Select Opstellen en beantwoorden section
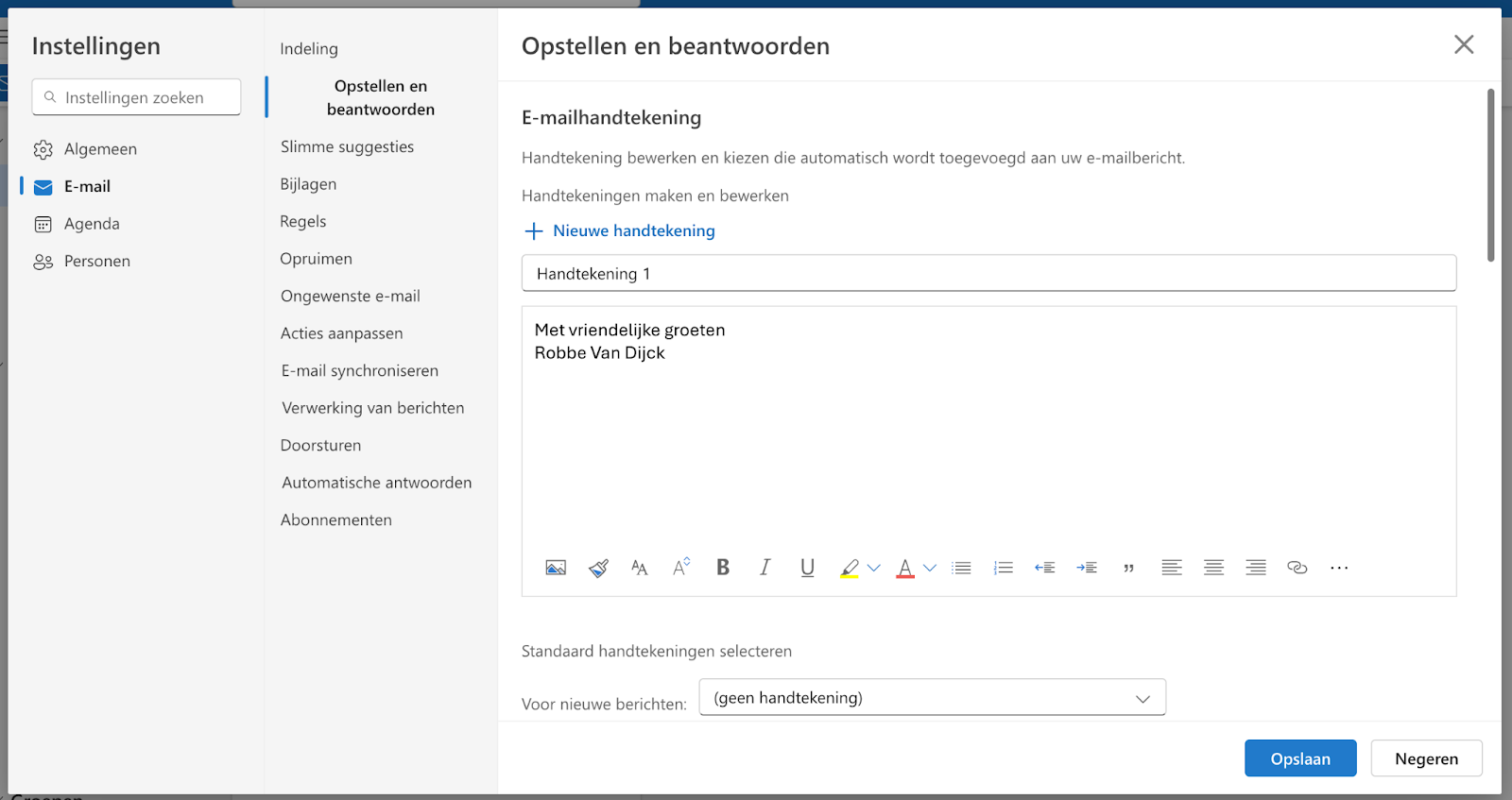 [x=381, y=97]
